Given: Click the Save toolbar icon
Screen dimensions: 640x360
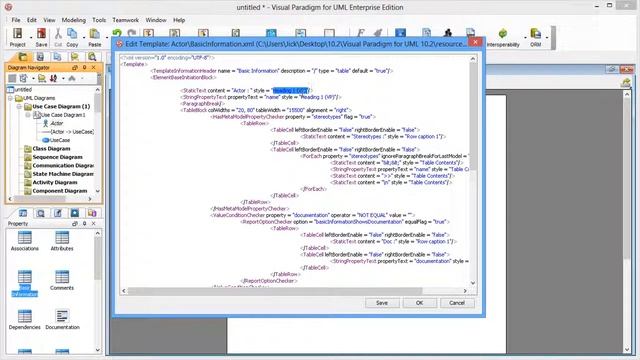Looking at the screenshot, I should point(41,37).
